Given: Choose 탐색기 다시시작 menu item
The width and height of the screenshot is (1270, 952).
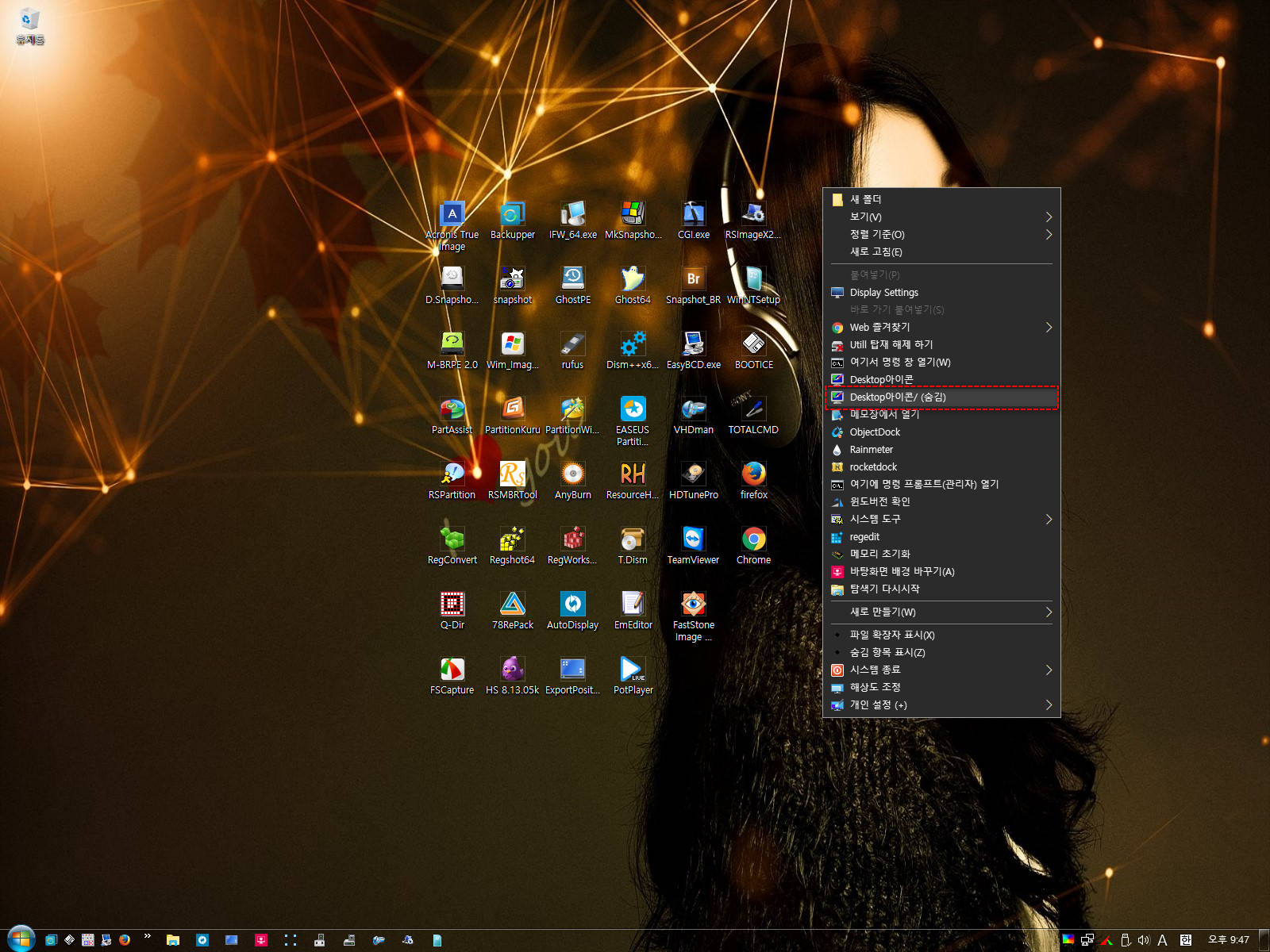Looking at the screenshot, I should tap(941, 589).
